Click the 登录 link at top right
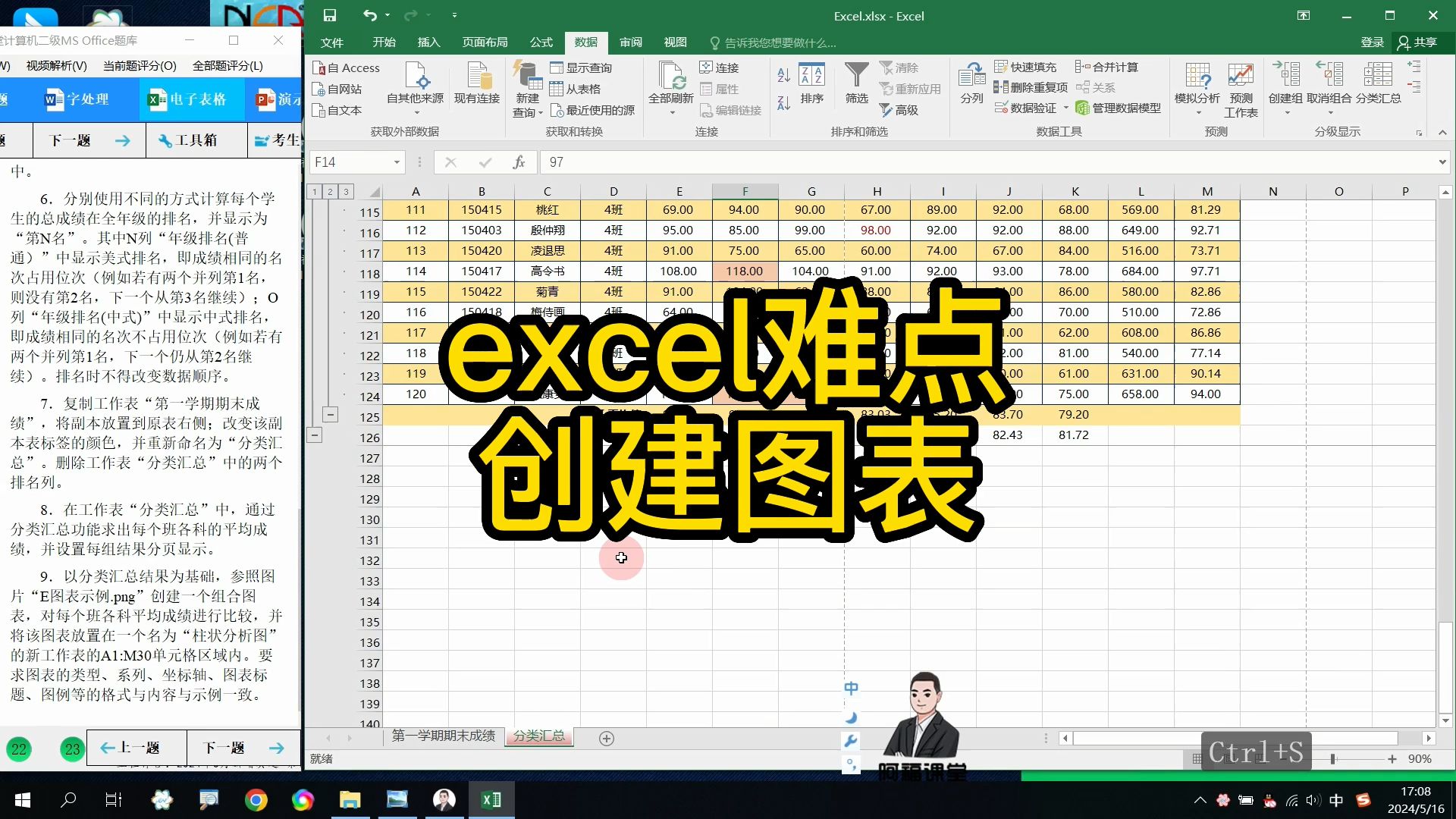The image size is (1456, 819). tap(1371, 42)
